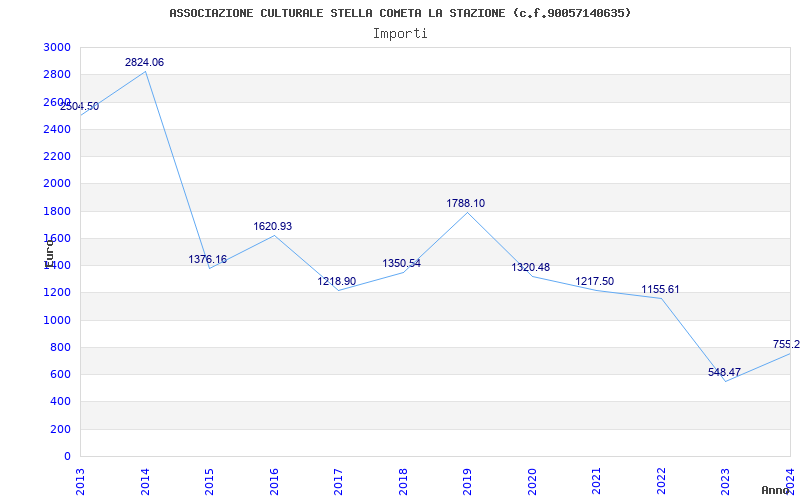Click the 400 y-axis tick label
The image size is (800, 500).
coord(61,402)
